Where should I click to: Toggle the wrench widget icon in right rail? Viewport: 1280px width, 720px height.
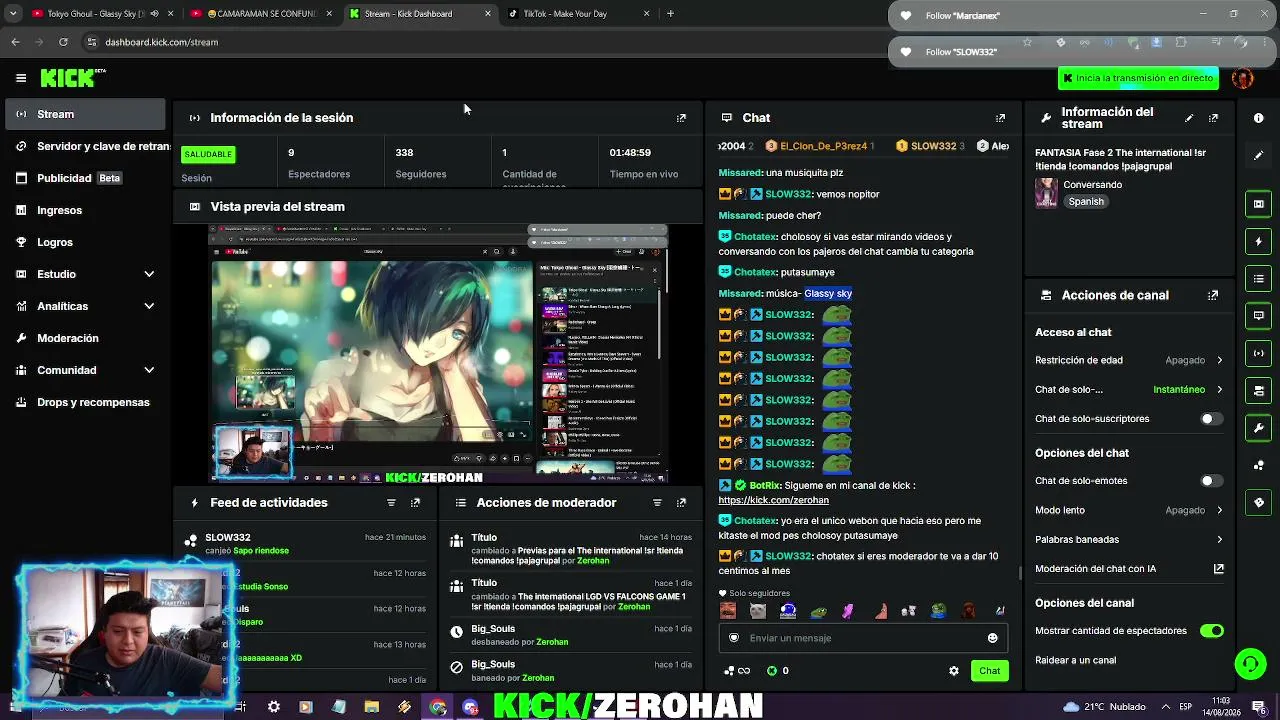[x=1258, y=428]
